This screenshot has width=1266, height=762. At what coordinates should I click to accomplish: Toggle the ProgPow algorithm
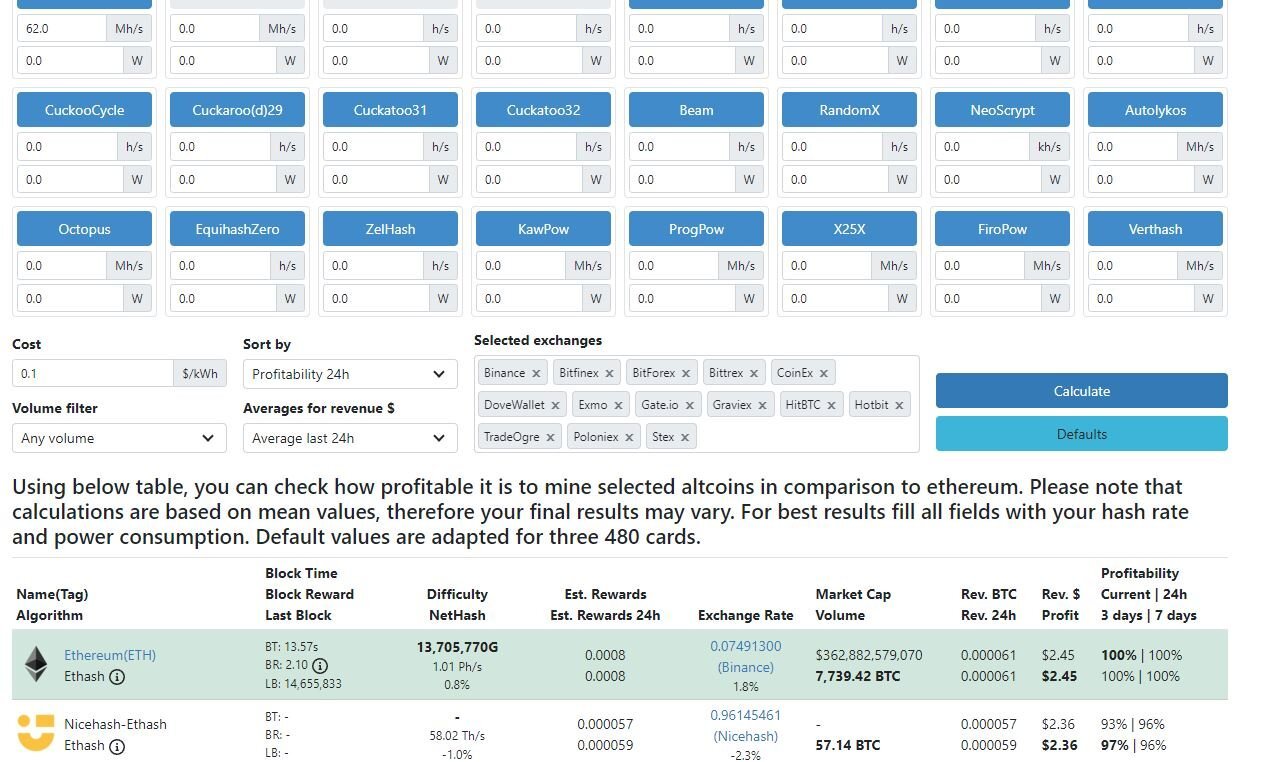click(696, 229)
